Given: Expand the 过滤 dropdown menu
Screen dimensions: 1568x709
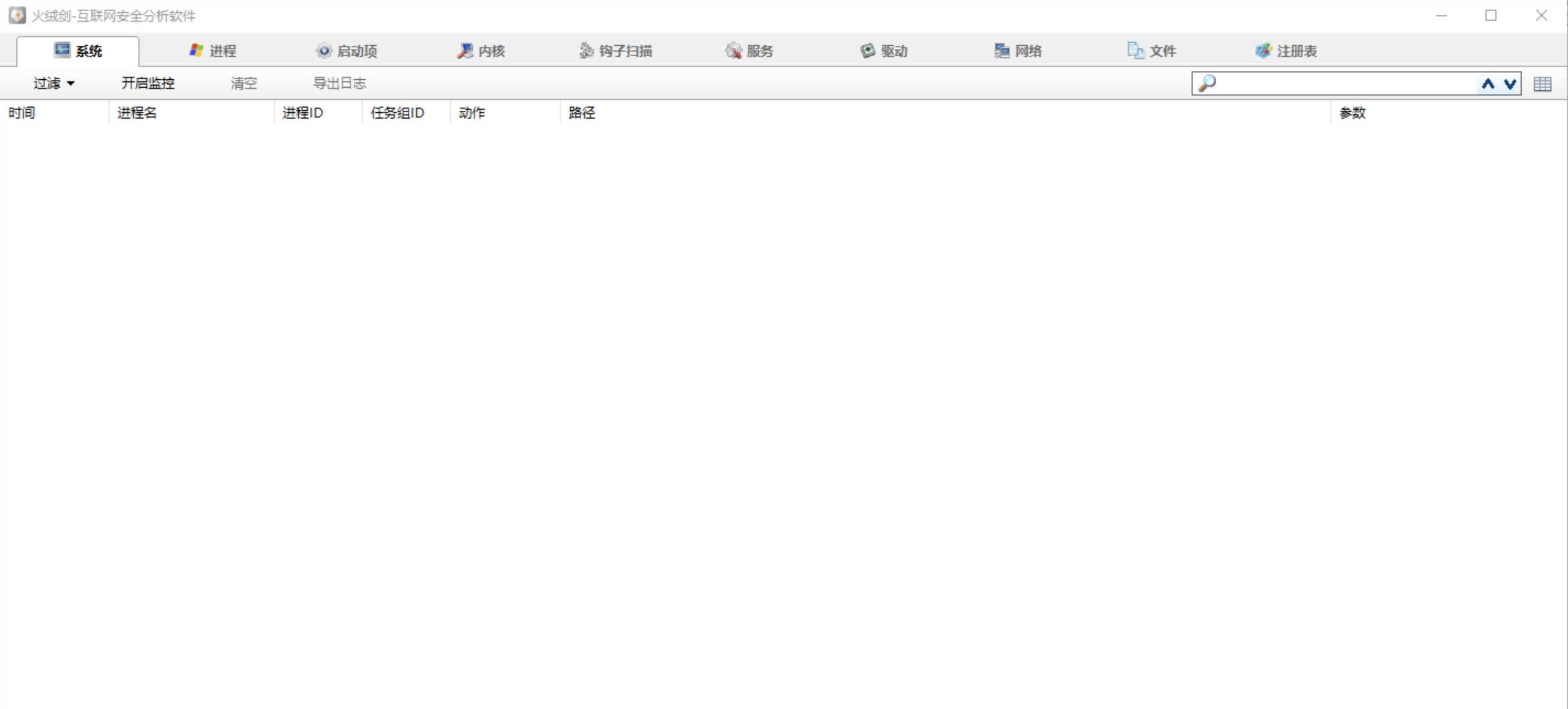Looking at the screenshot, I should (54, 83).
